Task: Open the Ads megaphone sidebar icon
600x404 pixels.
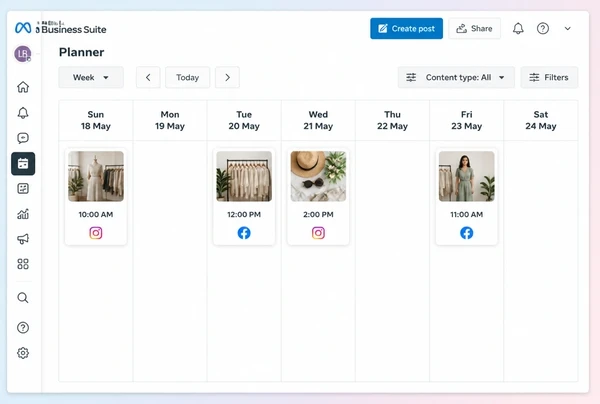Action: tap(23, 239)
